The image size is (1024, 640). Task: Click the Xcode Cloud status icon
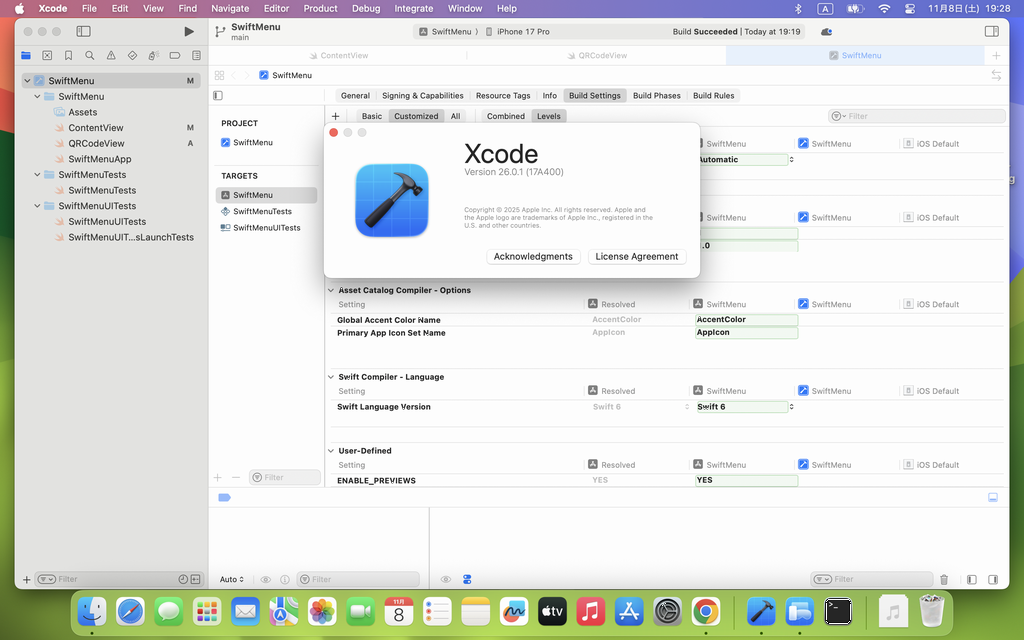(x=826, y=32)
